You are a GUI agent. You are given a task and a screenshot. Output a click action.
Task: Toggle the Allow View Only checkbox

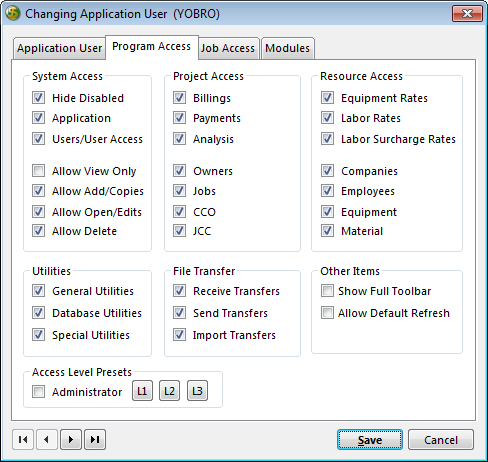[x=38, y=170]
